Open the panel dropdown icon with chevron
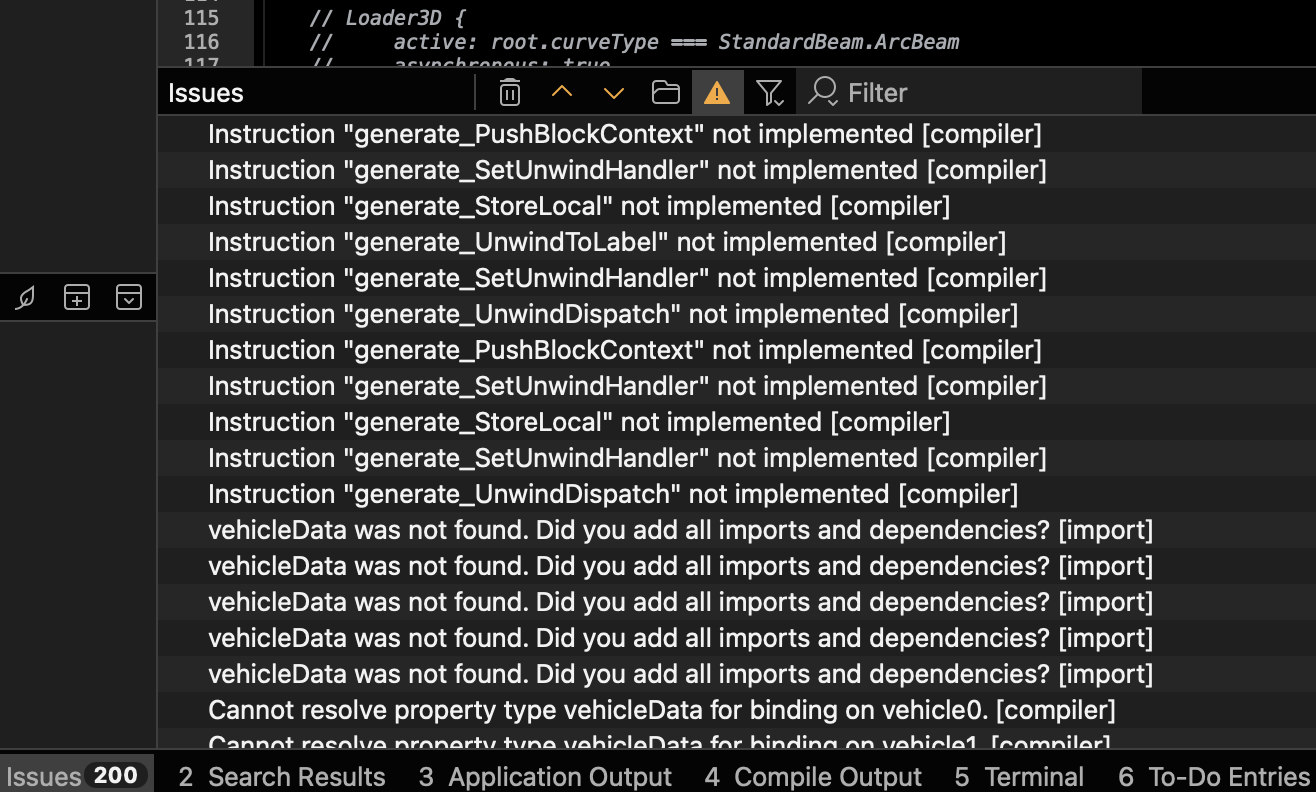 click(x=129, y=297)
